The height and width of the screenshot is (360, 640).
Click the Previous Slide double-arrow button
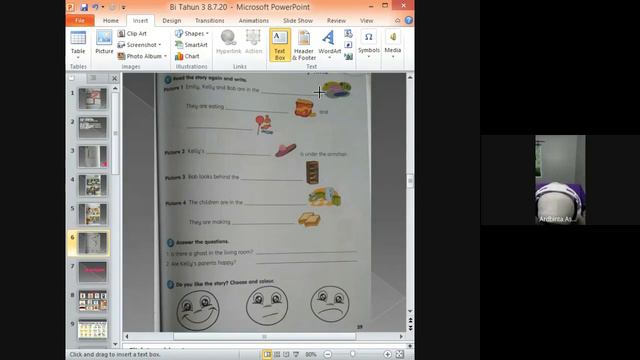410,320
